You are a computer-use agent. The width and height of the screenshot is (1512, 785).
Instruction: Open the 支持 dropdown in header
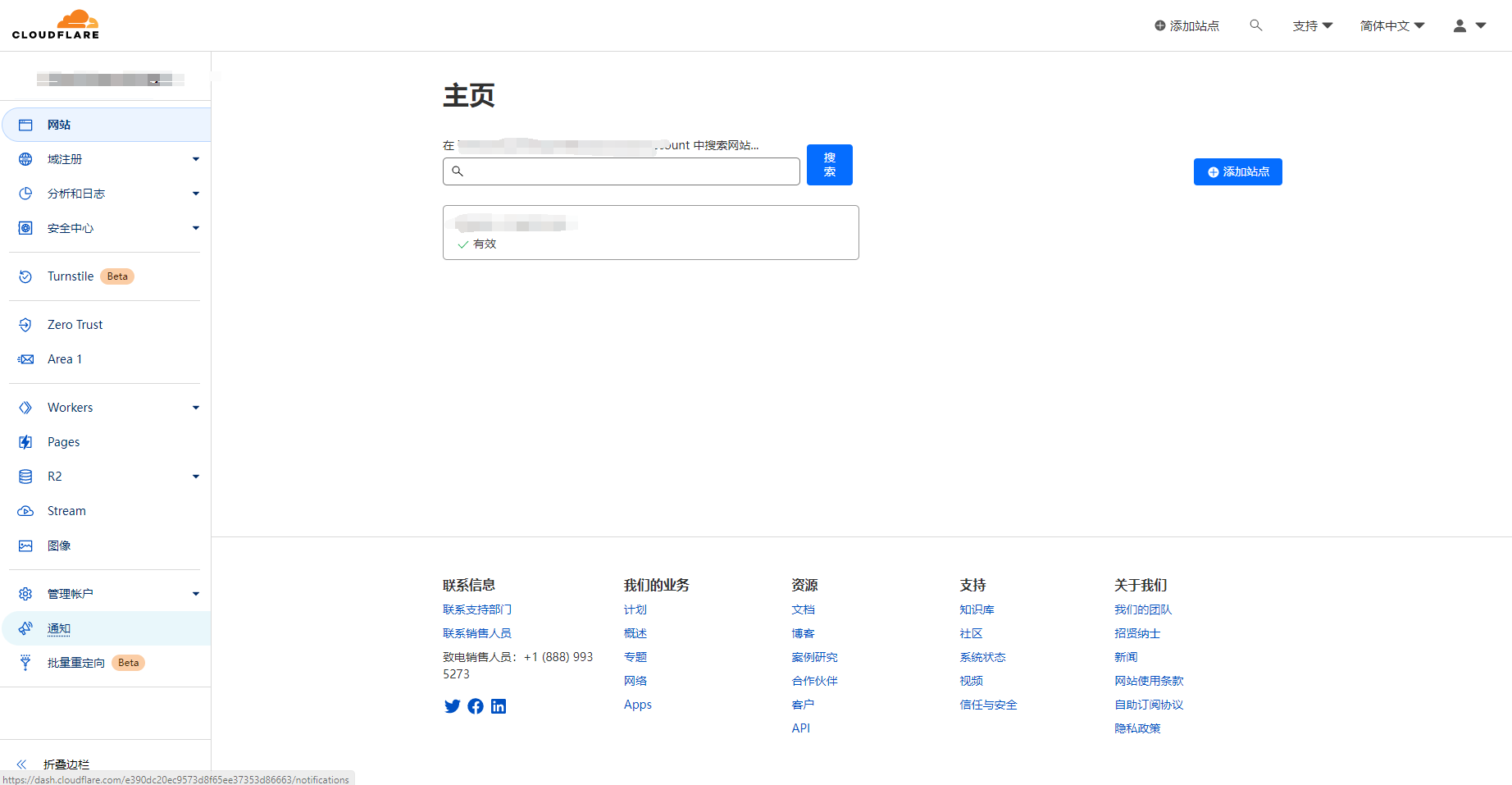pyautogui.click(x=1312, y=25)
